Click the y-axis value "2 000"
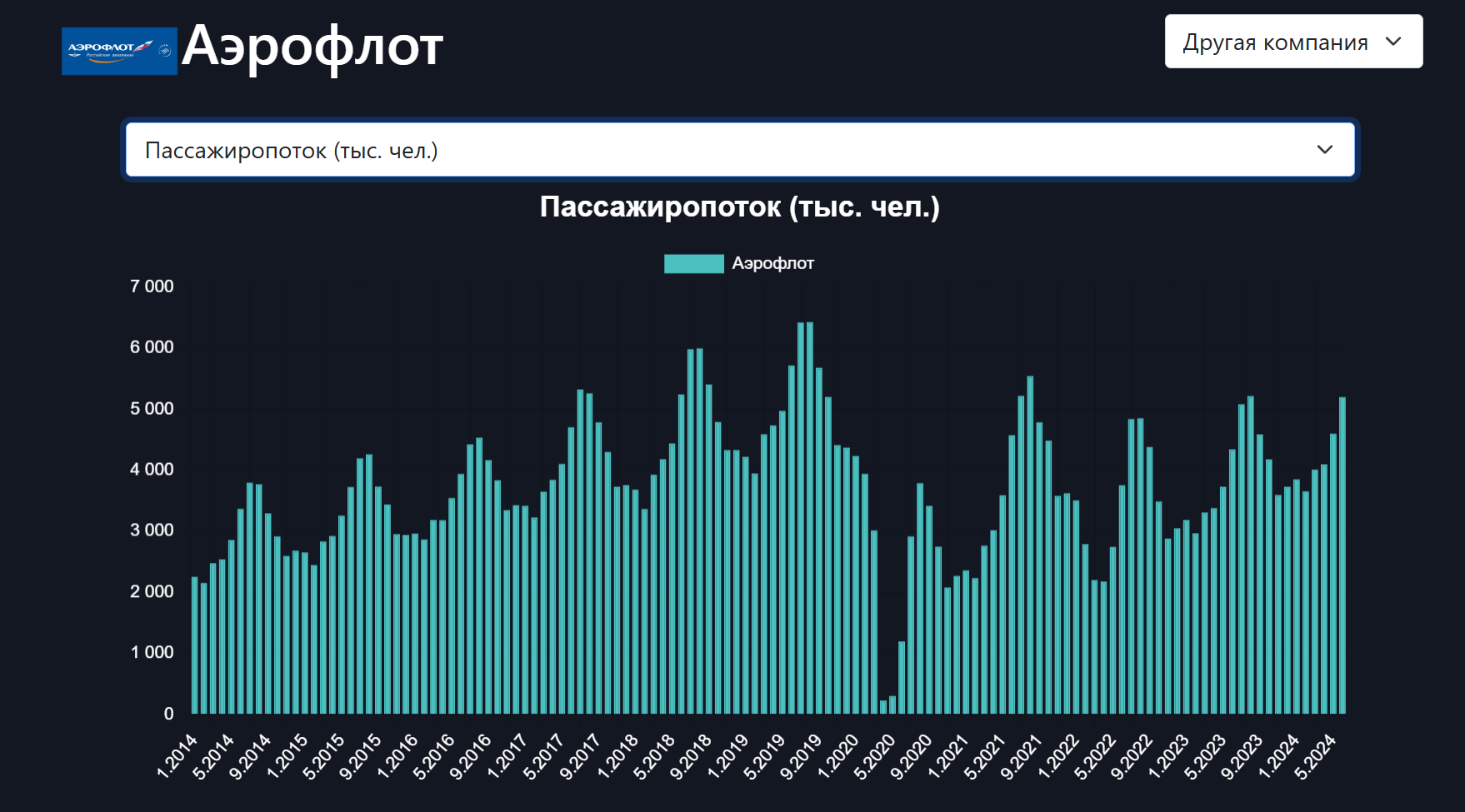This screenshot has width=1465, height=812. [x=152, y=592]
